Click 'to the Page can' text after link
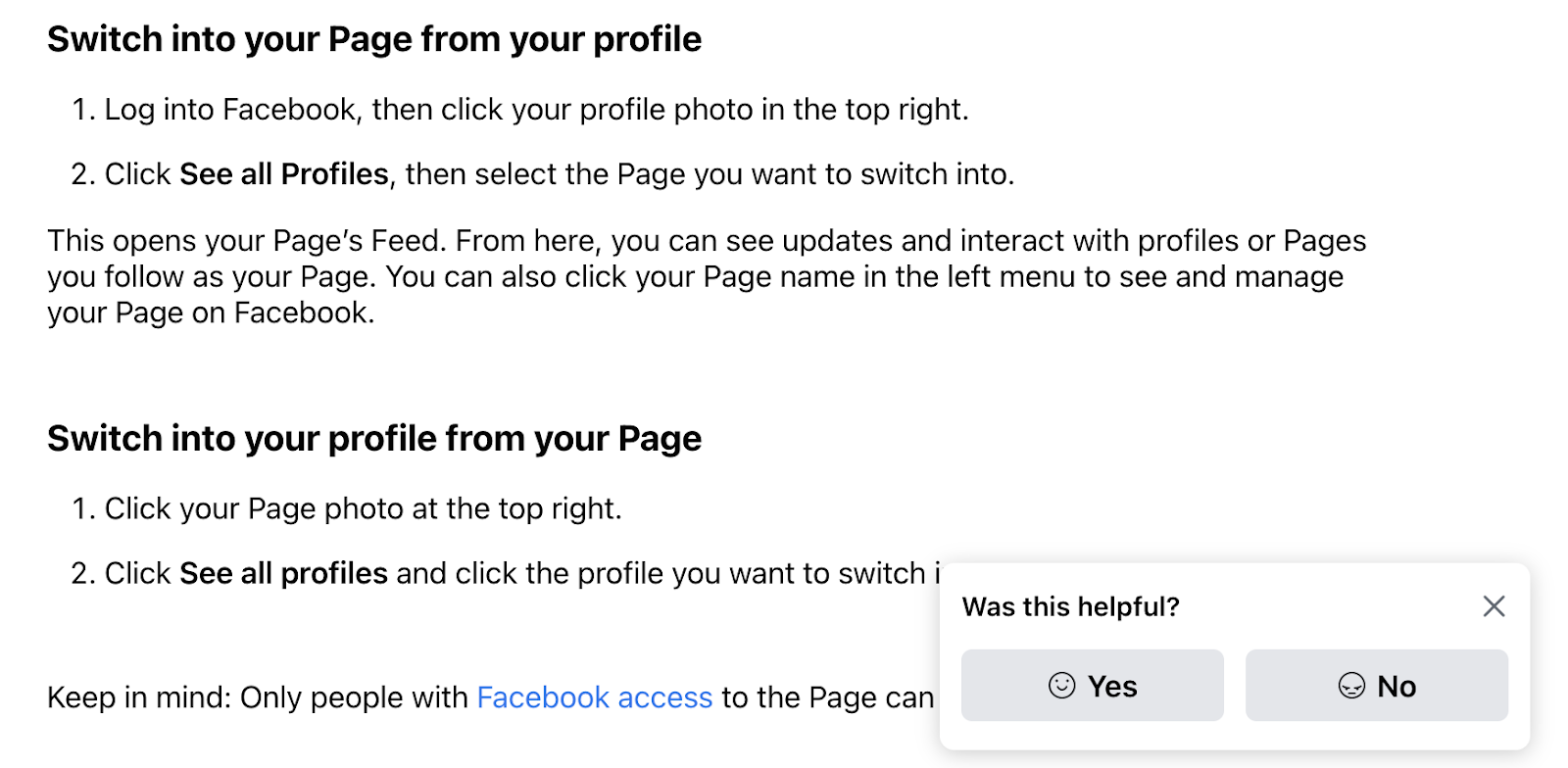The height and width of the screenshot is (768, 1568). pos(827,697)
